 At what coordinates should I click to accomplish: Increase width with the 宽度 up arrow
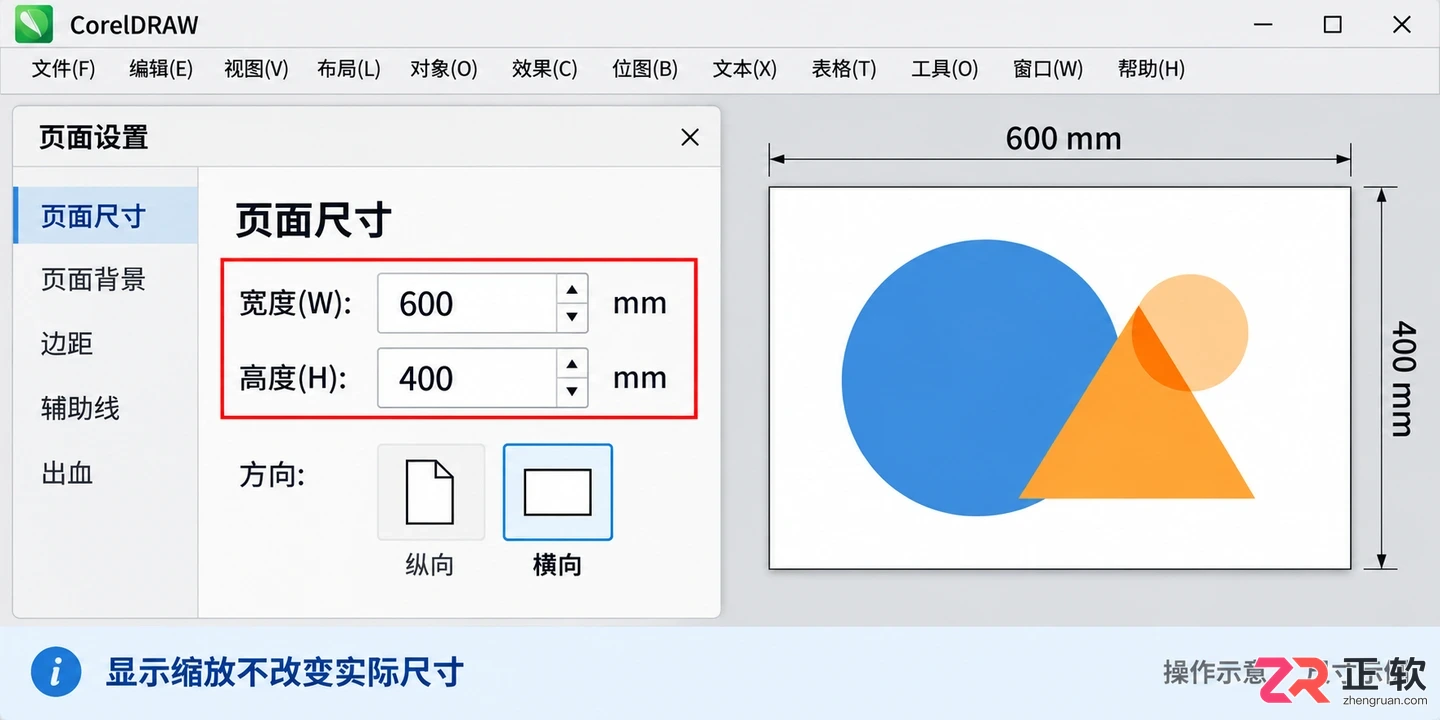click(x=572, y=290)
